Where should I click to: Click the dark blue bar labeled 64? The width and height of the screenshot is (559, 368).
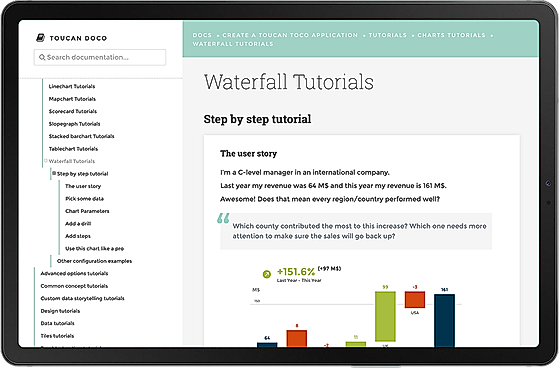tap(267, 345)
